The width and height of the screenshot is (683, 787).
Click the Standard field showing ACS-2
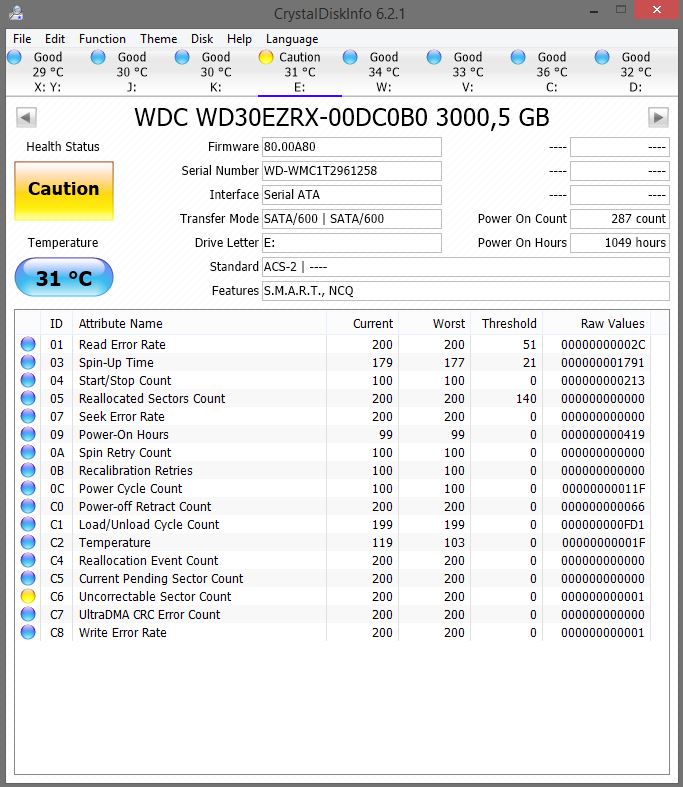(x=466, y=267)
